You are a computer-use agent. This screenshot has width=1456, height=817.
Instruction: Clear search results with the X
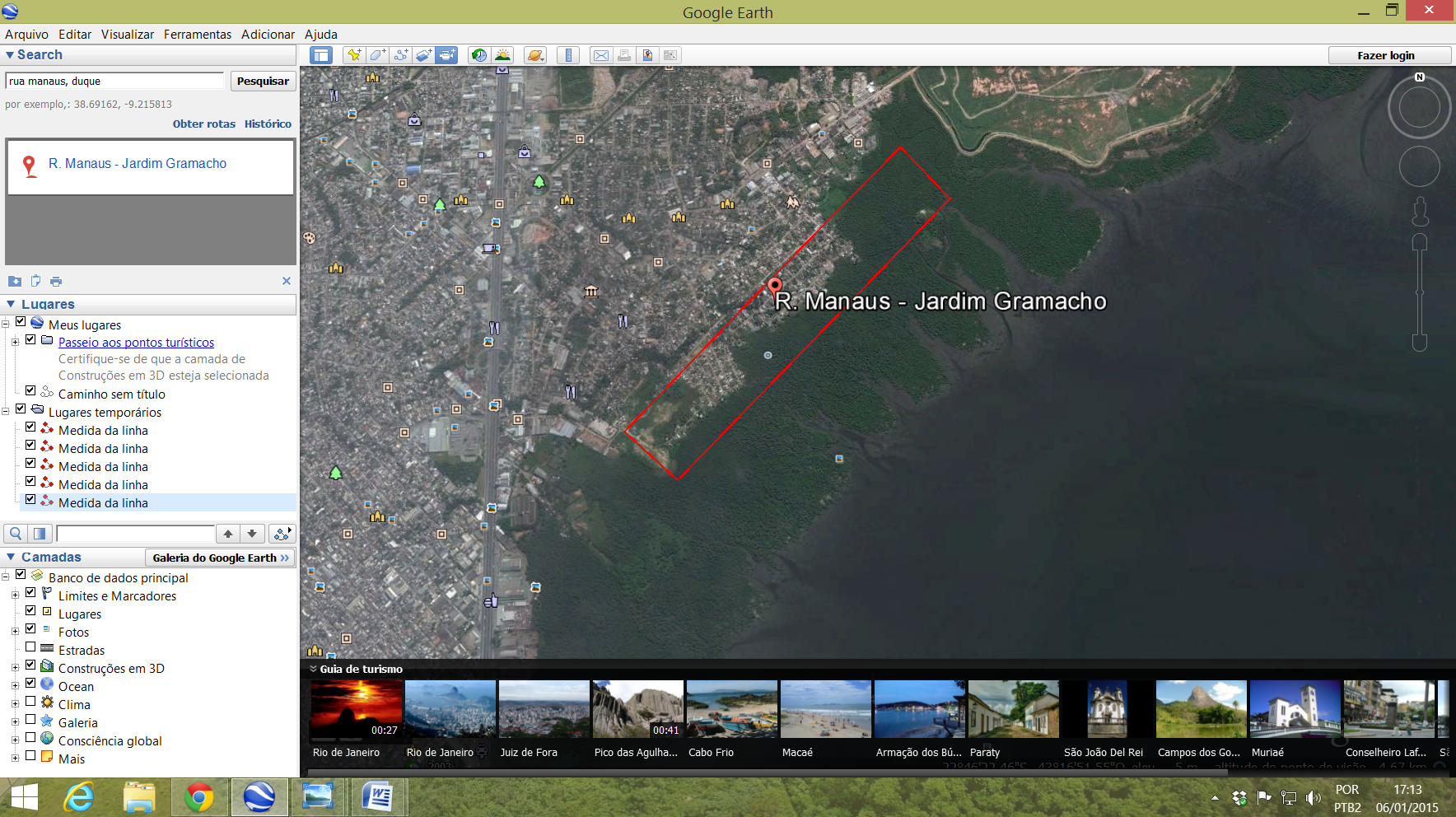287,281
